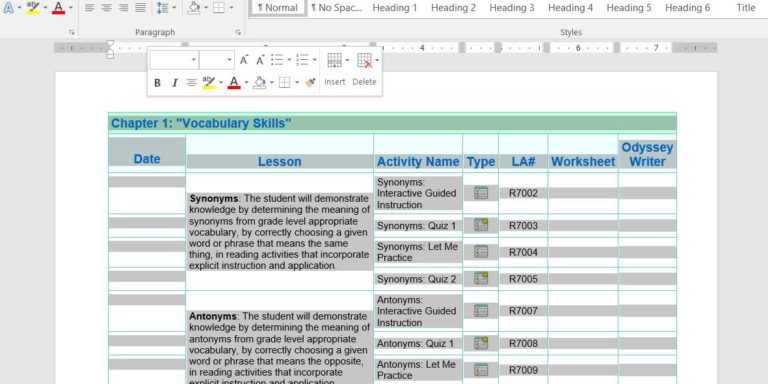Apply the Heading 1 style
The width and height of the screenshot is (768, 384).
click(395, 8)
